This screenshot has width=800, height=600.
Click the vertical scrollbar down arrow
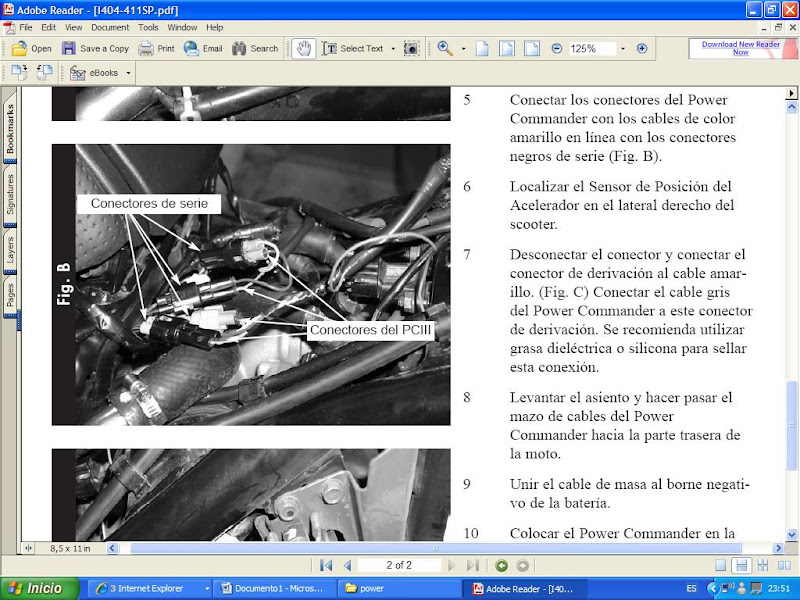pyautogui.click(x=791, y=535)
